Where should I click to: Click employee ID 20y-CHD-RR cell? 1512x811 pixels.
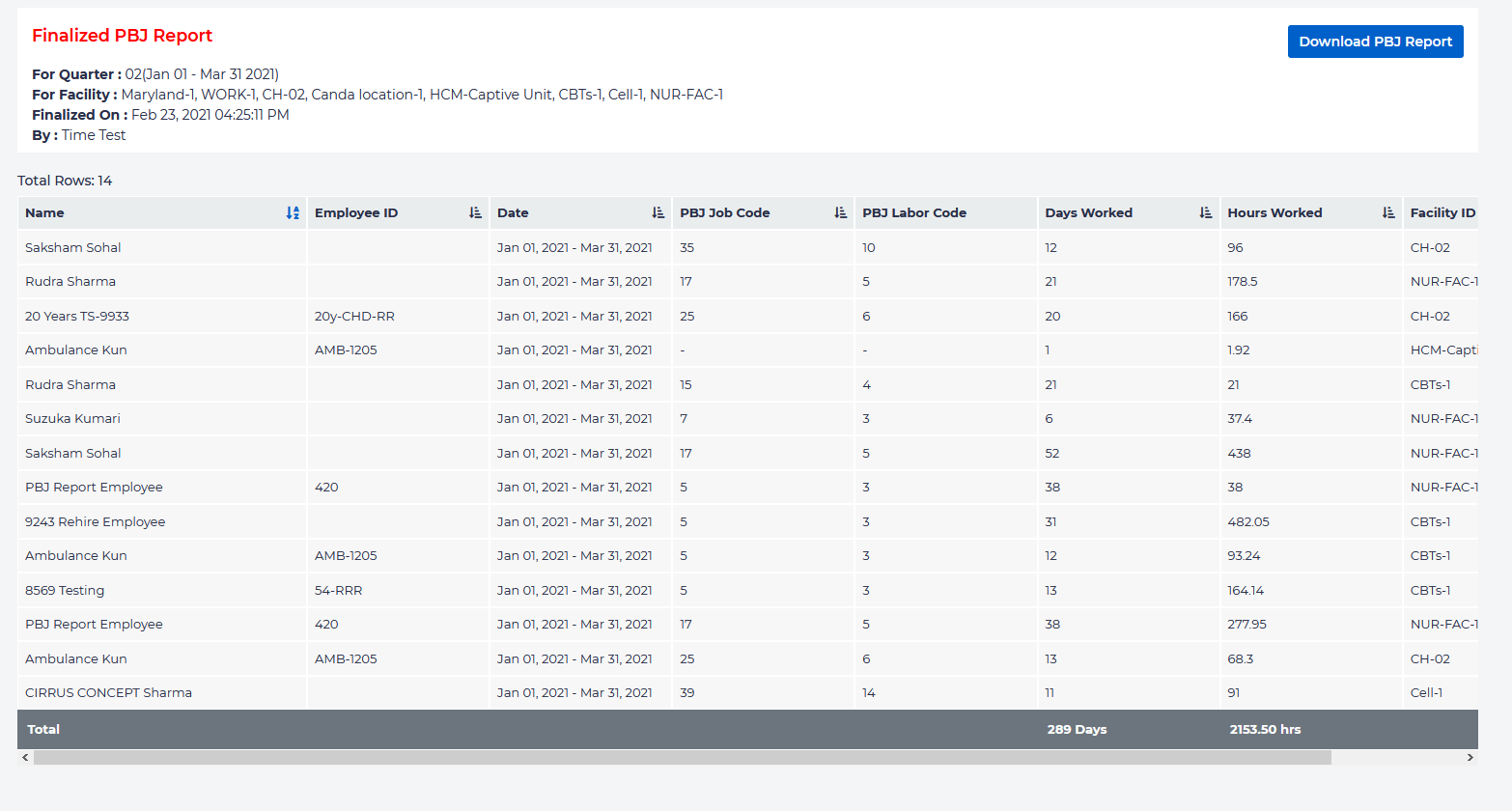pyautogui.click(x=354, y=317)
